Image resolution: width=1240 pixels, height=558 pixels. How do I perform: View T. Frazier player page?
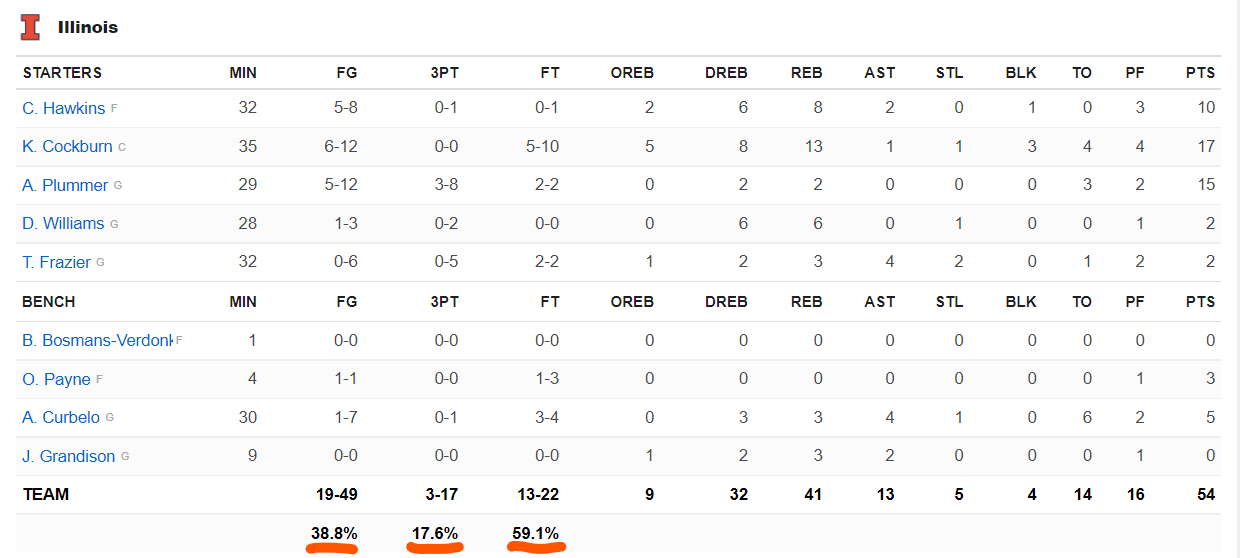click(x=57, y=262)
